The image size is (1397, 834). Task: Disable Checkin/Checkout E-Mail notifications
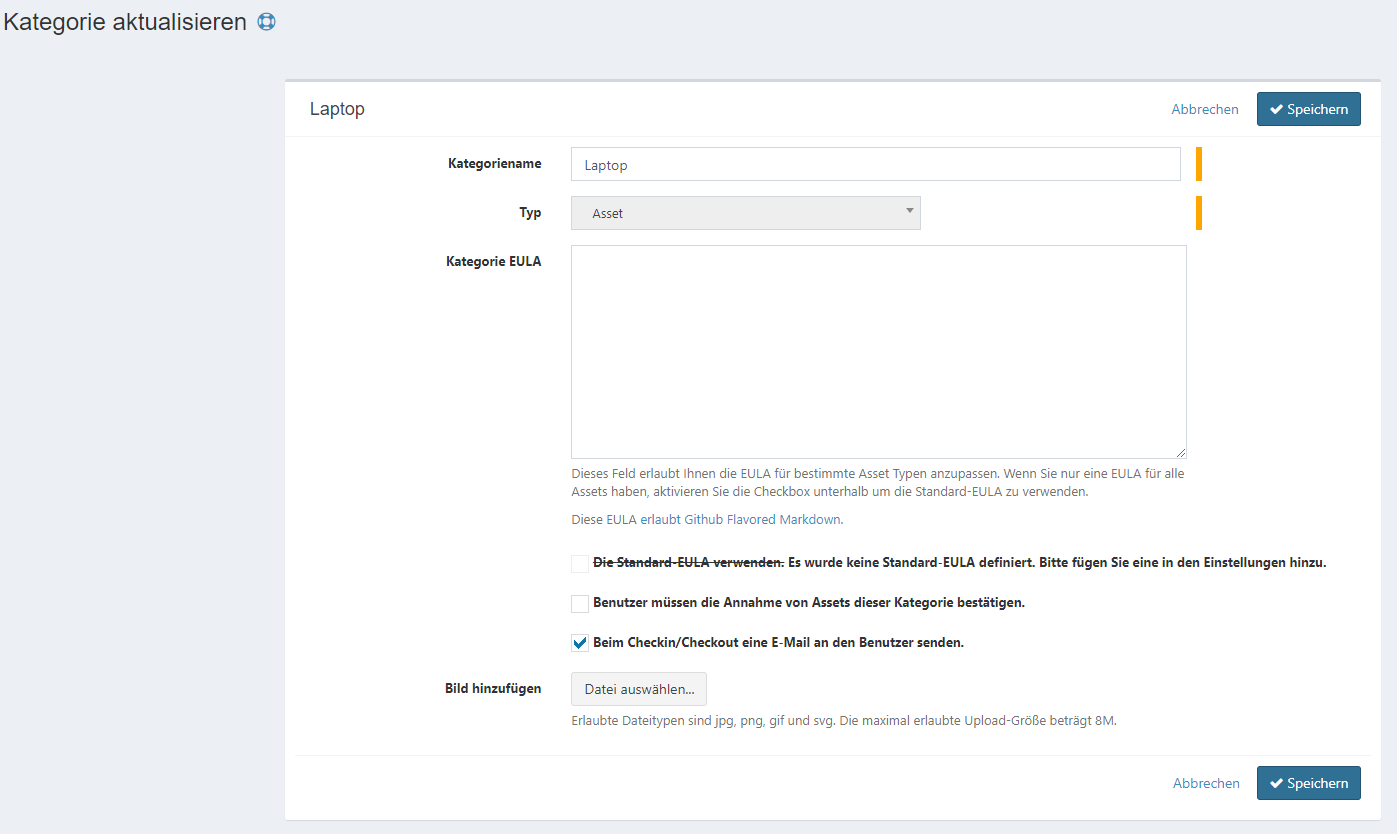click(579, 642)
